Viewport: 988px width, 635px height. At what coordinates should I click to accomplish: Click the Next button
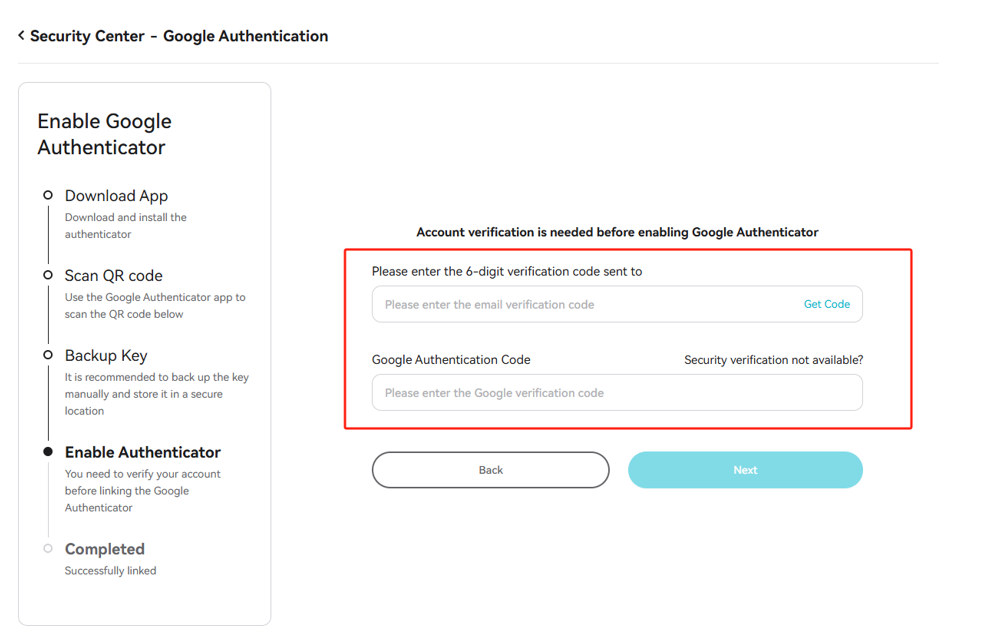pos(745,470)
